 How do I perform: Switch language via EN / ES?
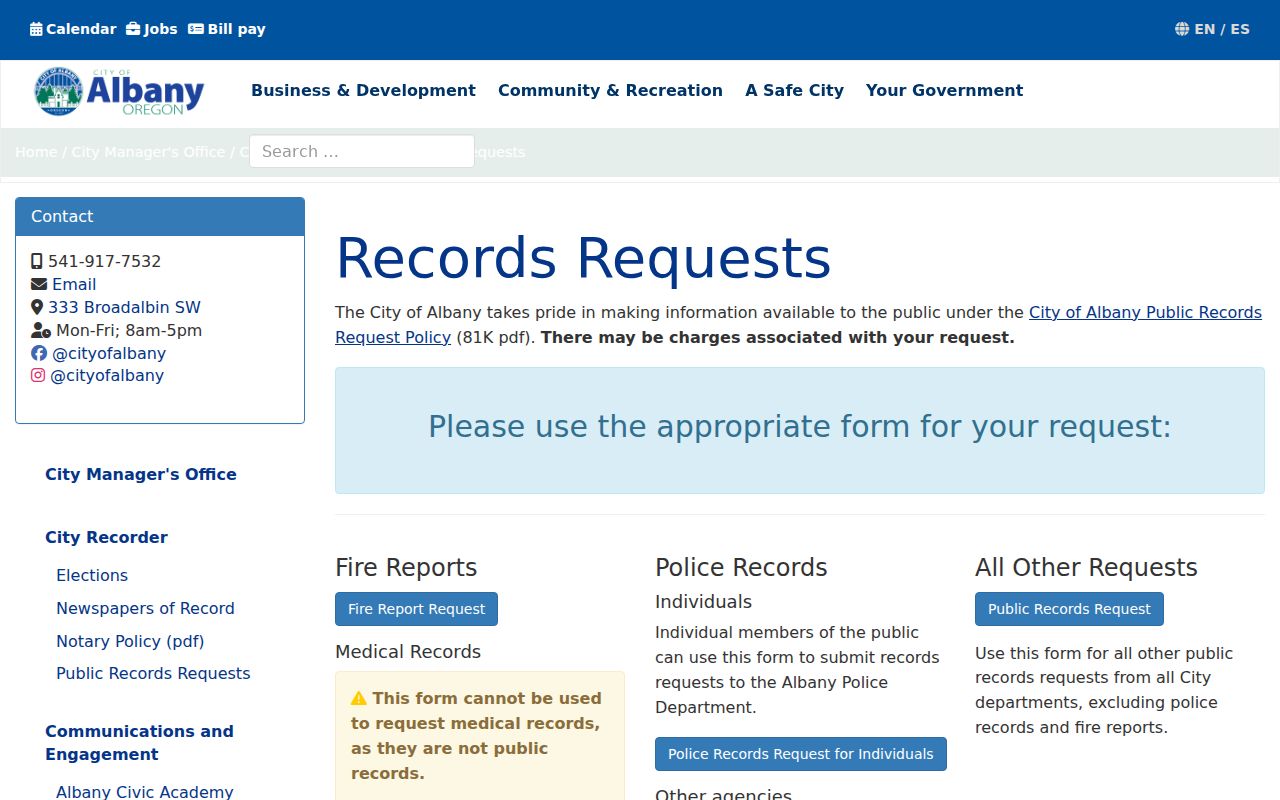point(1222,29)
